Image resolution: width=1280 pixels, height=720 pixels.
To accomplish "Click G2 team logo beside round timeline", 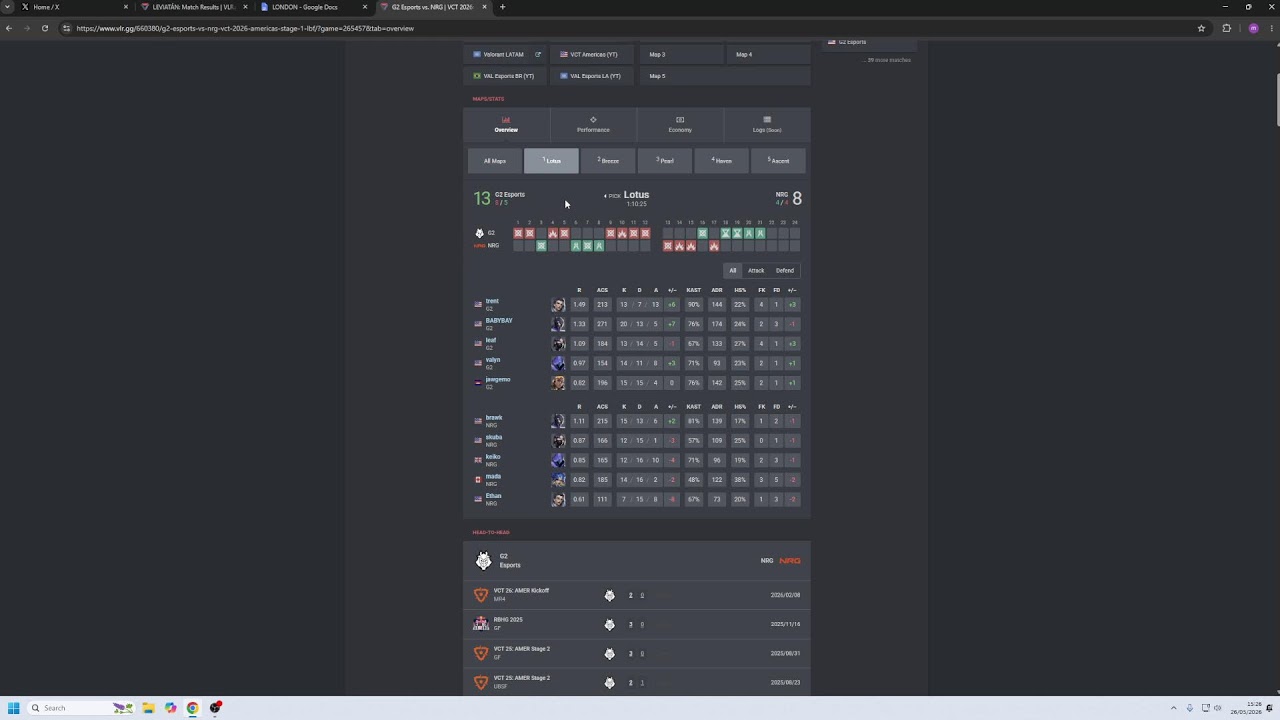I will (479, 233).
